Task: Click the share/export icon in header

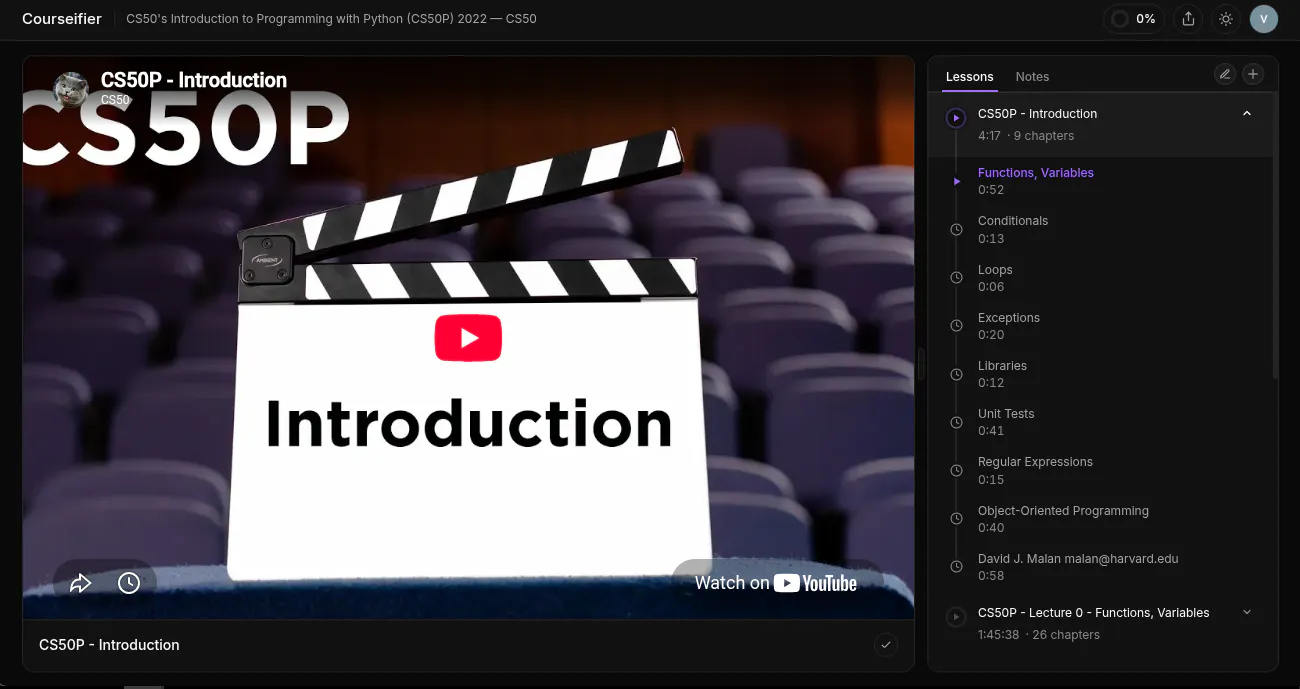Action: [1188, 19]
